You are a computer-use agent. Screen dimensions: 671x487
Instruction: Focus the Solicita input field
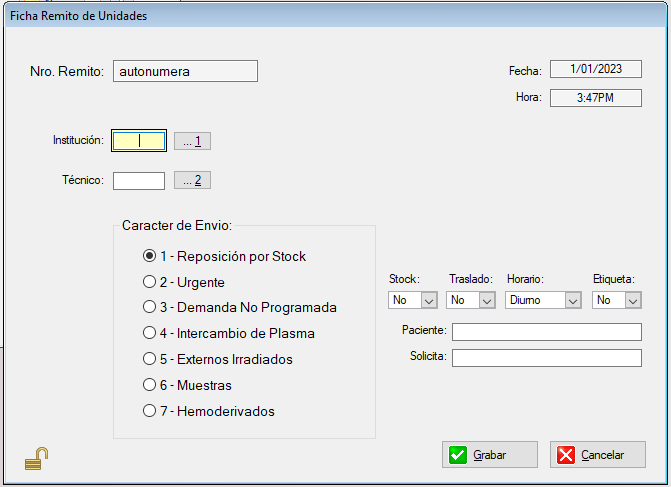tap(546, 358)
